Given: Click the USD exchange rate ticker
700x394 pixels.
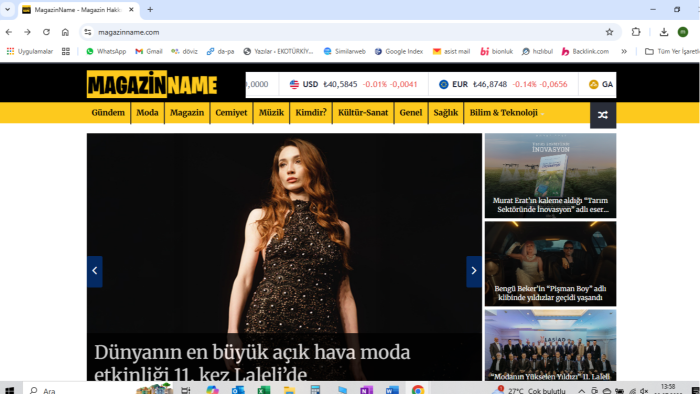Looking at the screenshot, I should pyautogui.click(x=354, y=84).
